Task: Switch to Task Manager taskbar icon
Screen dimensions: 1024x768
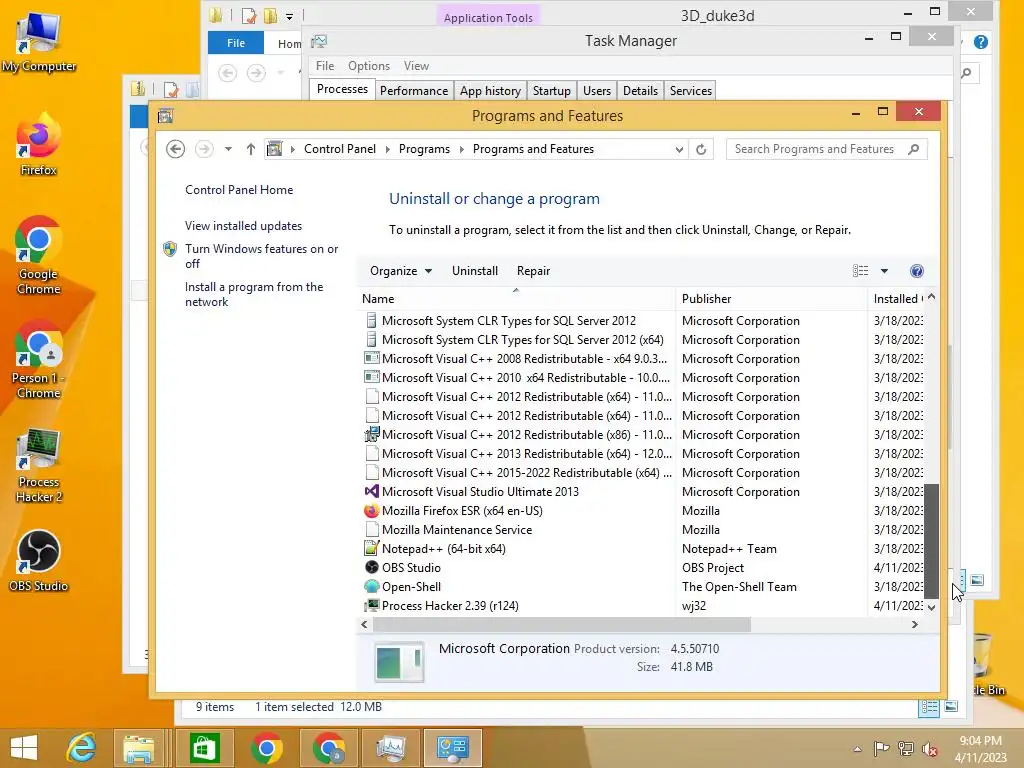Action: [391, 748]
